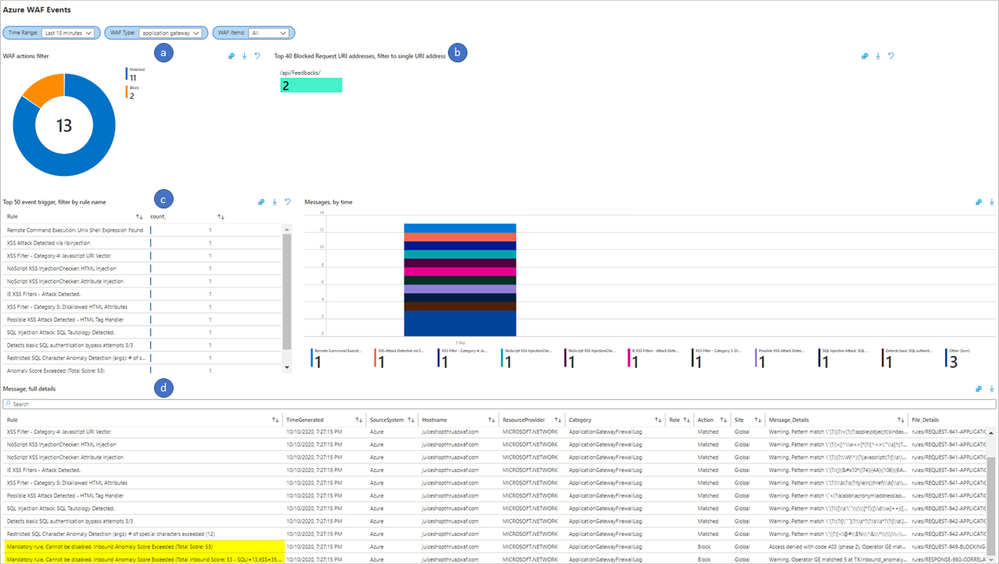The height and width of the screenshot is (564, 999).
Task: Select 'NoScript XSS InjectionChecker: HTML Injection' trigger row
Action: 141,268
